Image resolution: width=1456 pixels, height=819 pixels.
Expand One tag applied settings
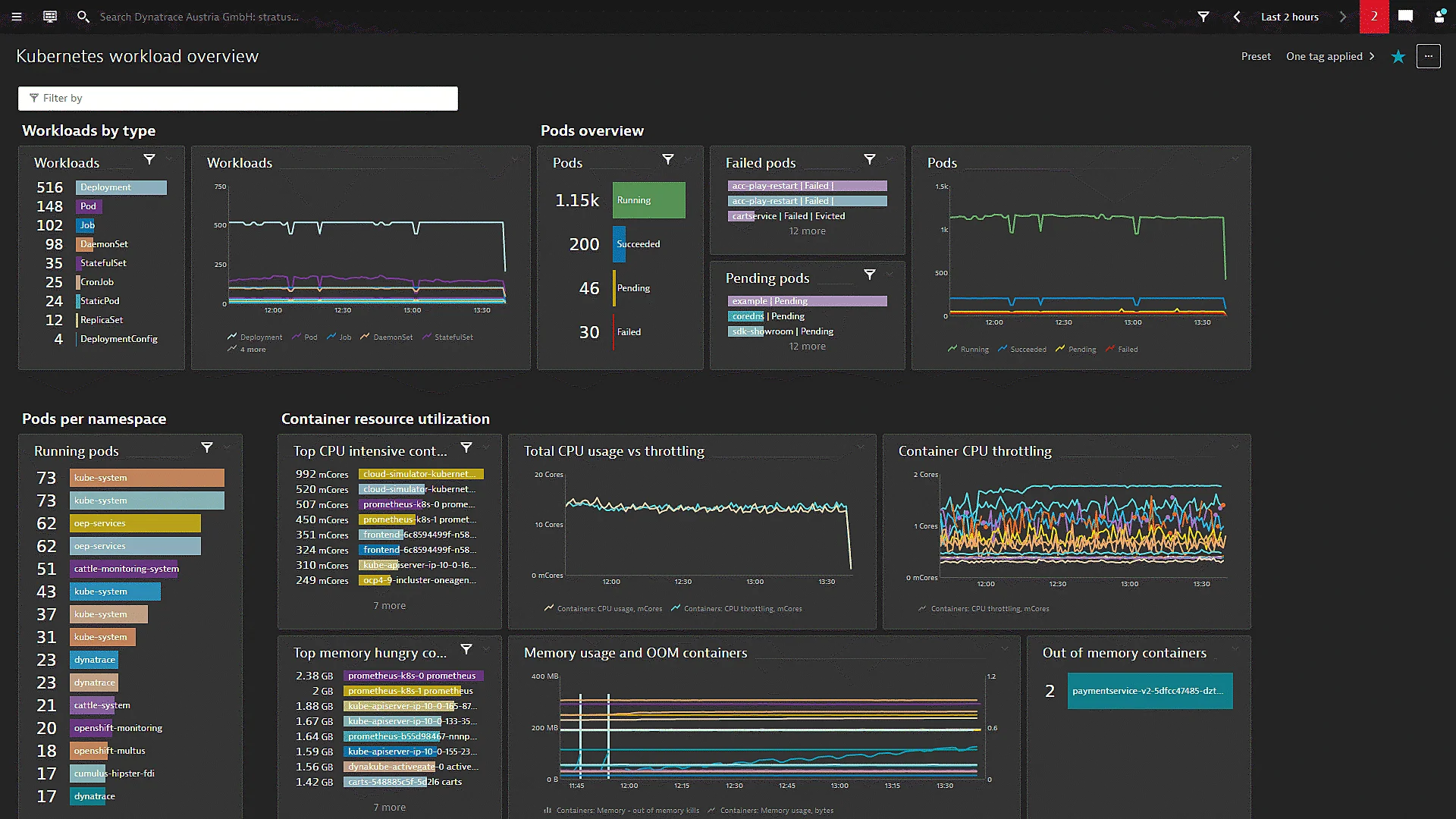[x=1329, y=56]
